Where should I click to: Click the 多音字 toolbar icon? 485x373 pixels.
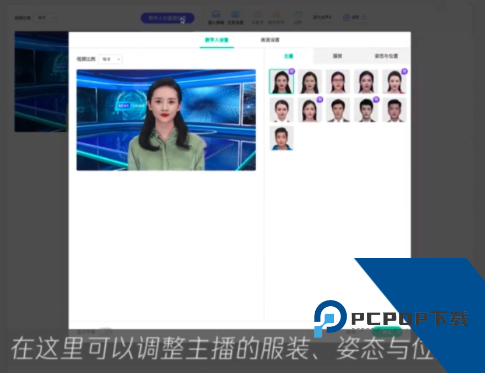pyautogui.click(x=257, y=18)
